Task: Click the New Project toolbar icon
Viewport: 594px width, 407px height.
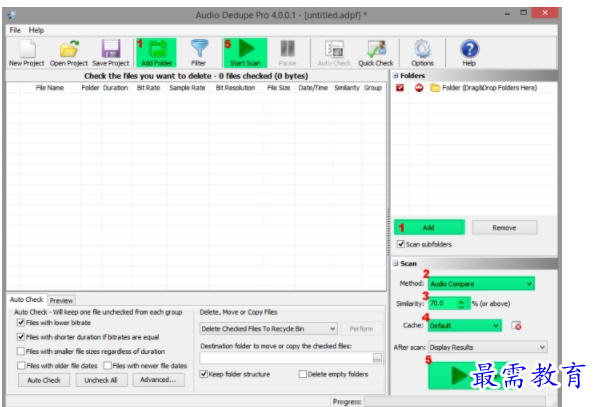Action: click(27, 53)
